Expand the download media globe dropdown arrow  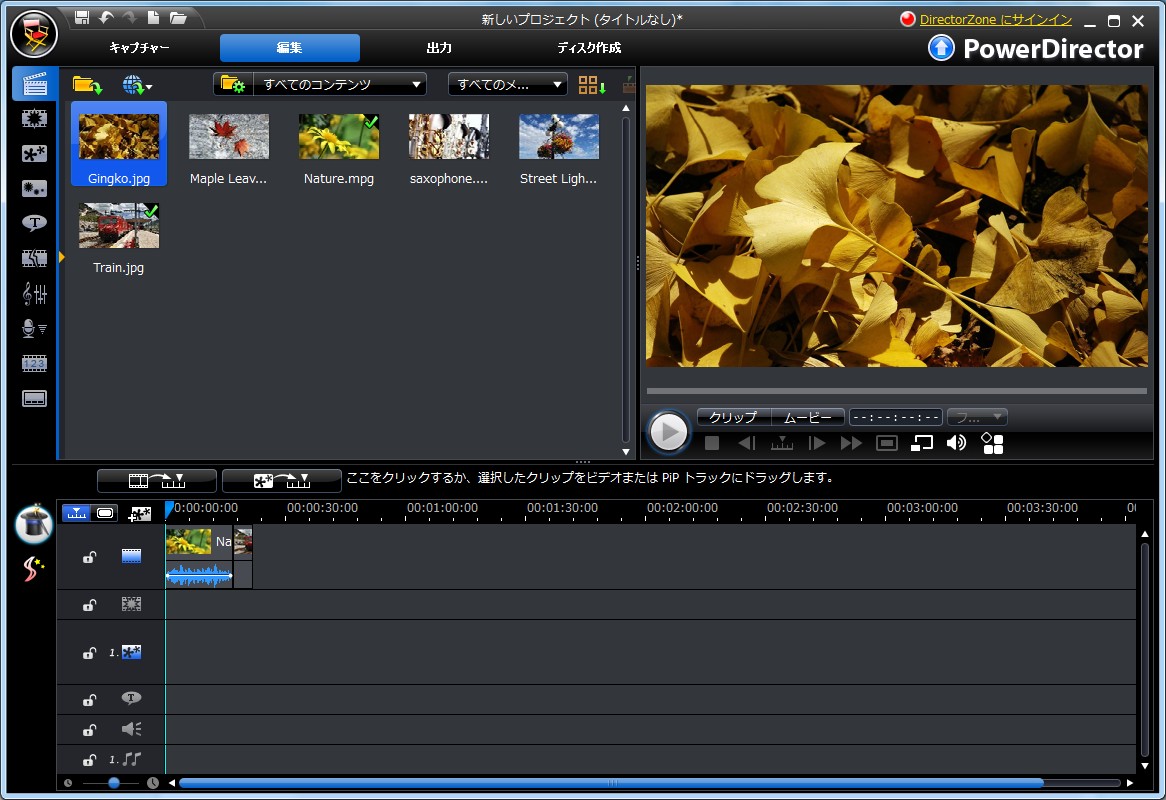pos(149,88)
